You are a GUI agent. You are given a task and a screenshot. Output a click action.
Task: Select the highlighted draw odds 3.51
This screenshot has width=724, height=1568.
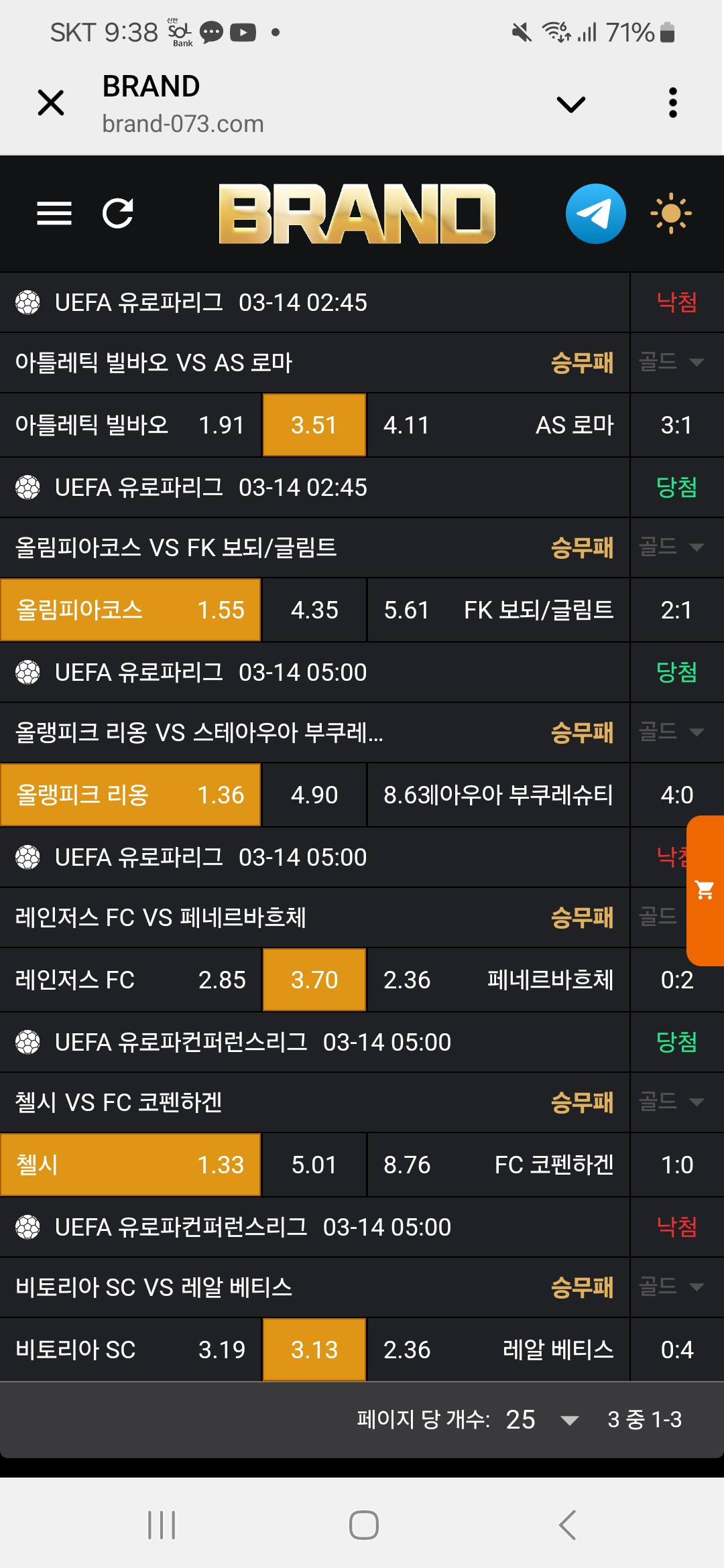tap(314, 425)
